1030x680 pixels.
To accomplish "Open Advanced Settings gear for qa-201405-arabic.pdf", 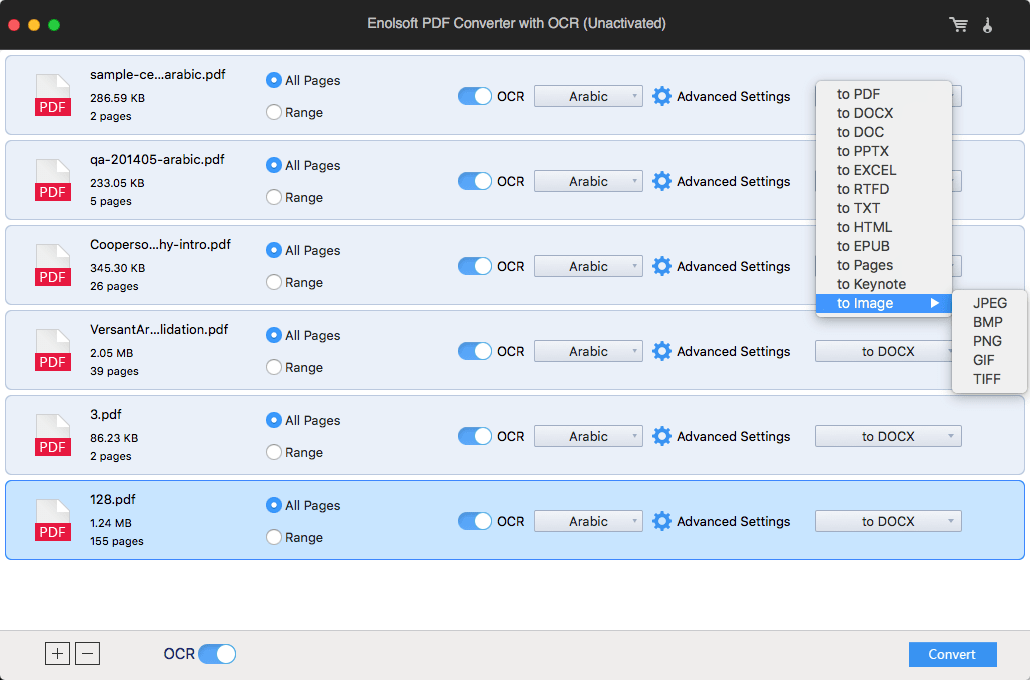I will coord(661,181).
